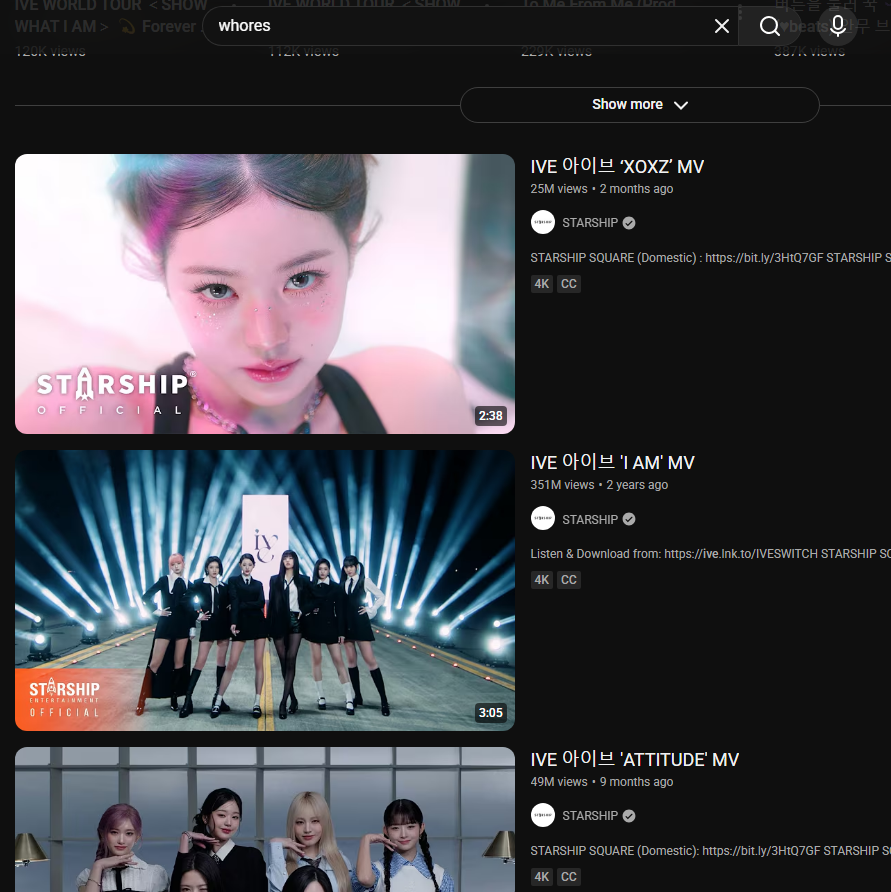The width and height of the screenshot is (891, 892).
Task: Click the title IVE 아이브 'XOXZ' MV
Action: pos(617,166)
